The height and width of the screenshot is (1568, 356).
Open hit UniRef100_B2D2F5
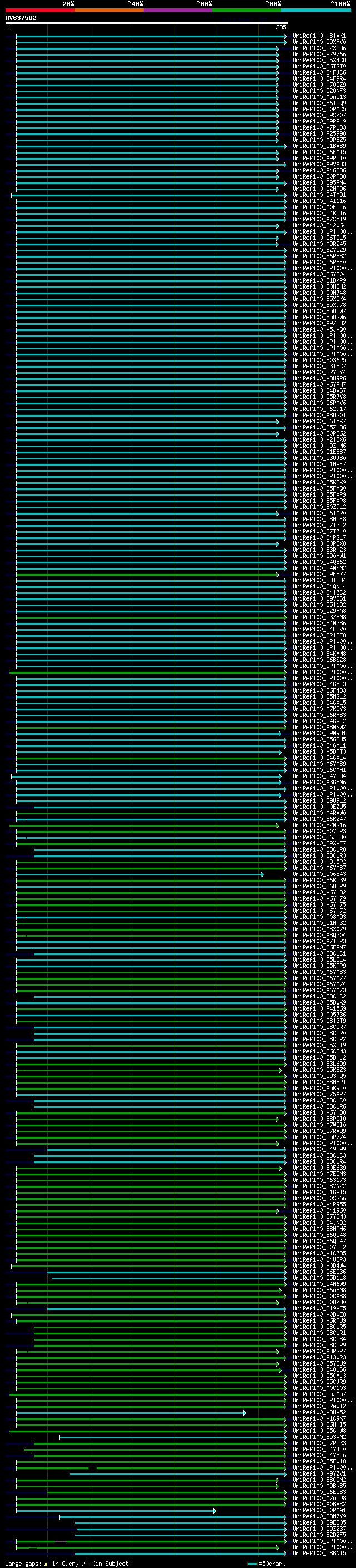point(319,1535)
